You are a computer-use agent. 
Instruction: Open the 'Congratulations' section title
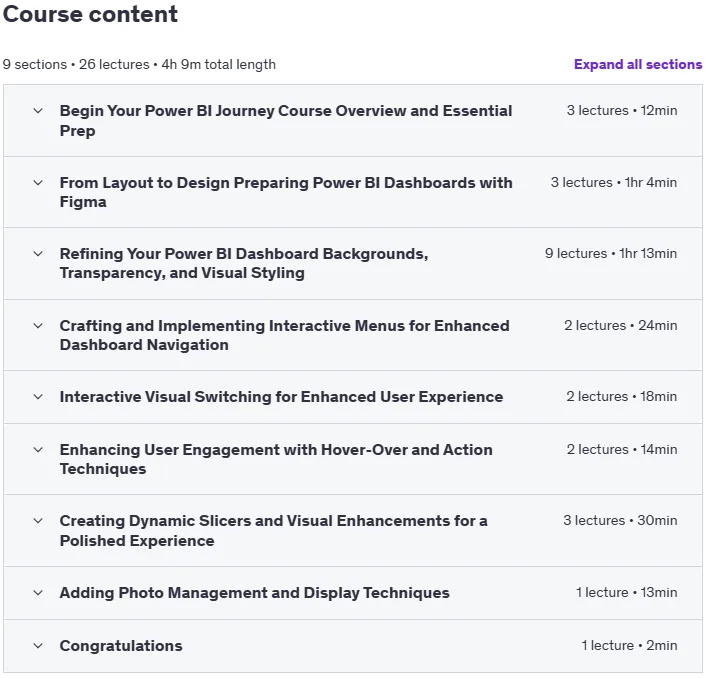click(121, 646)
